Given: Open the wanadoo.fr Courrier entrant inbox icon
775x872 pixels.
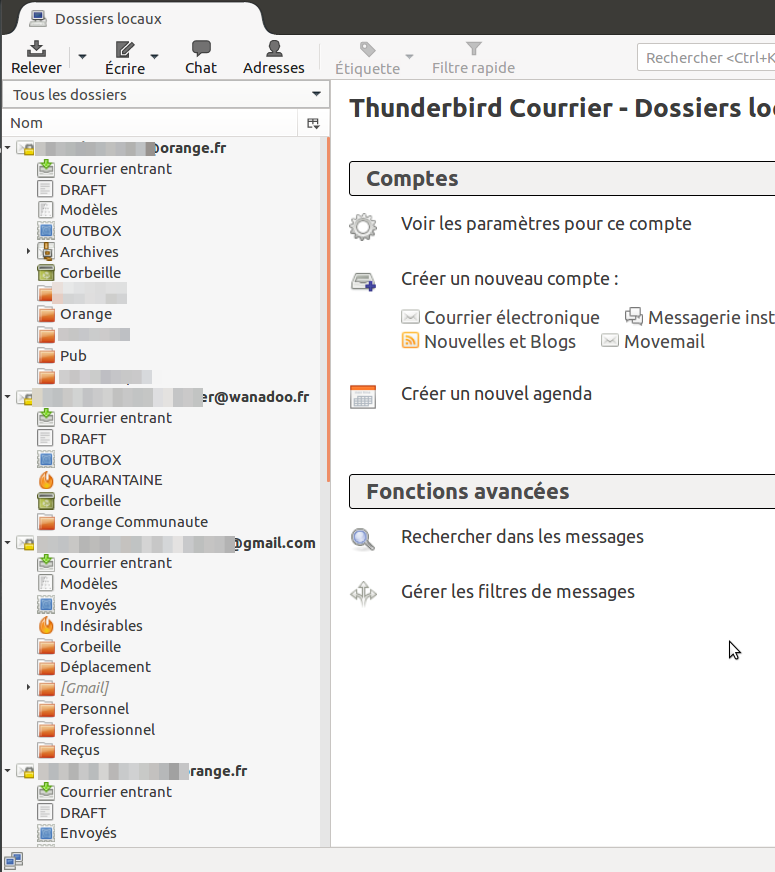Looking at the screenshot, I should pyautogui.click(x=46, y=417).
